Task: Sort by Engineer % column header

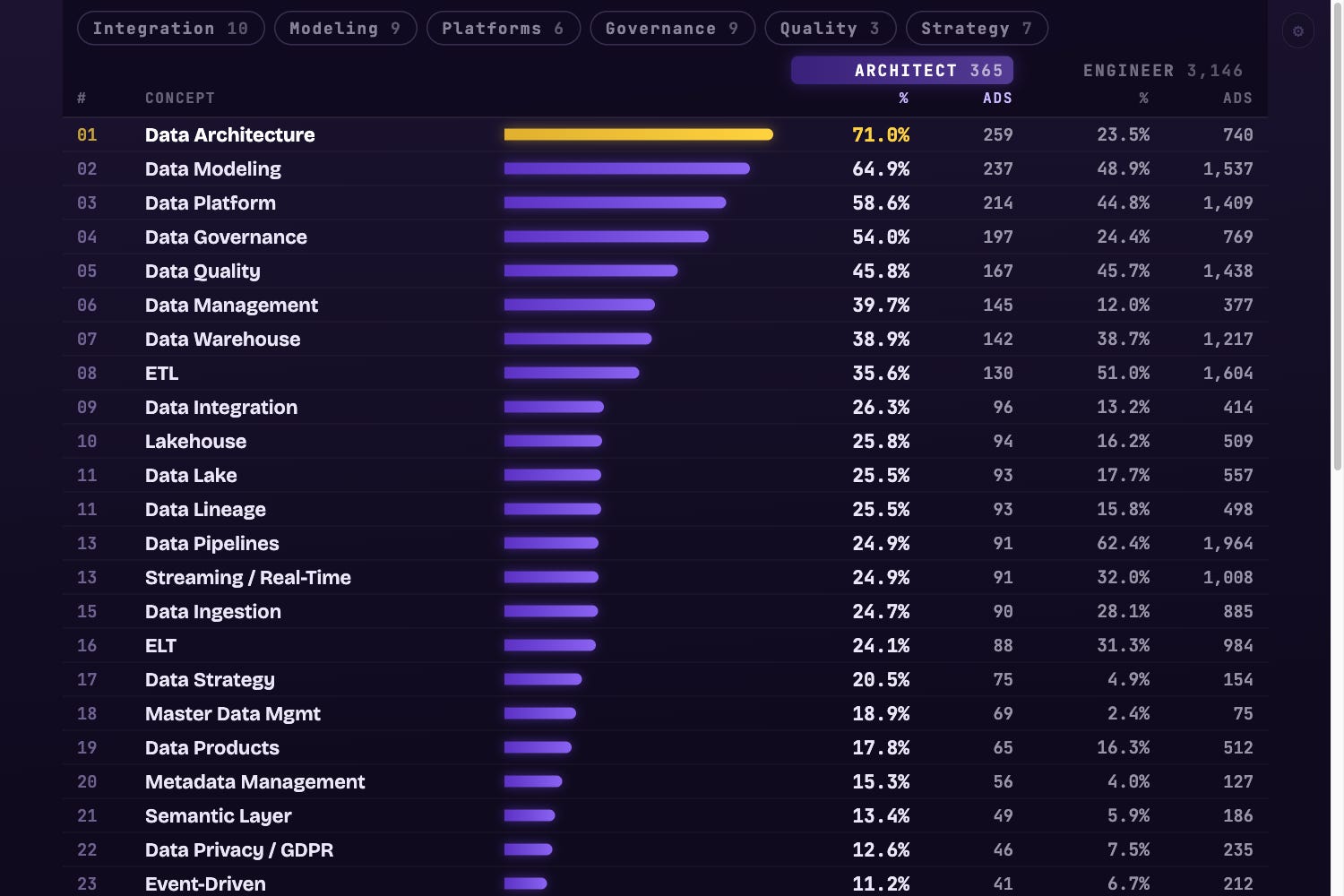Action: [x=1143, y=98]
